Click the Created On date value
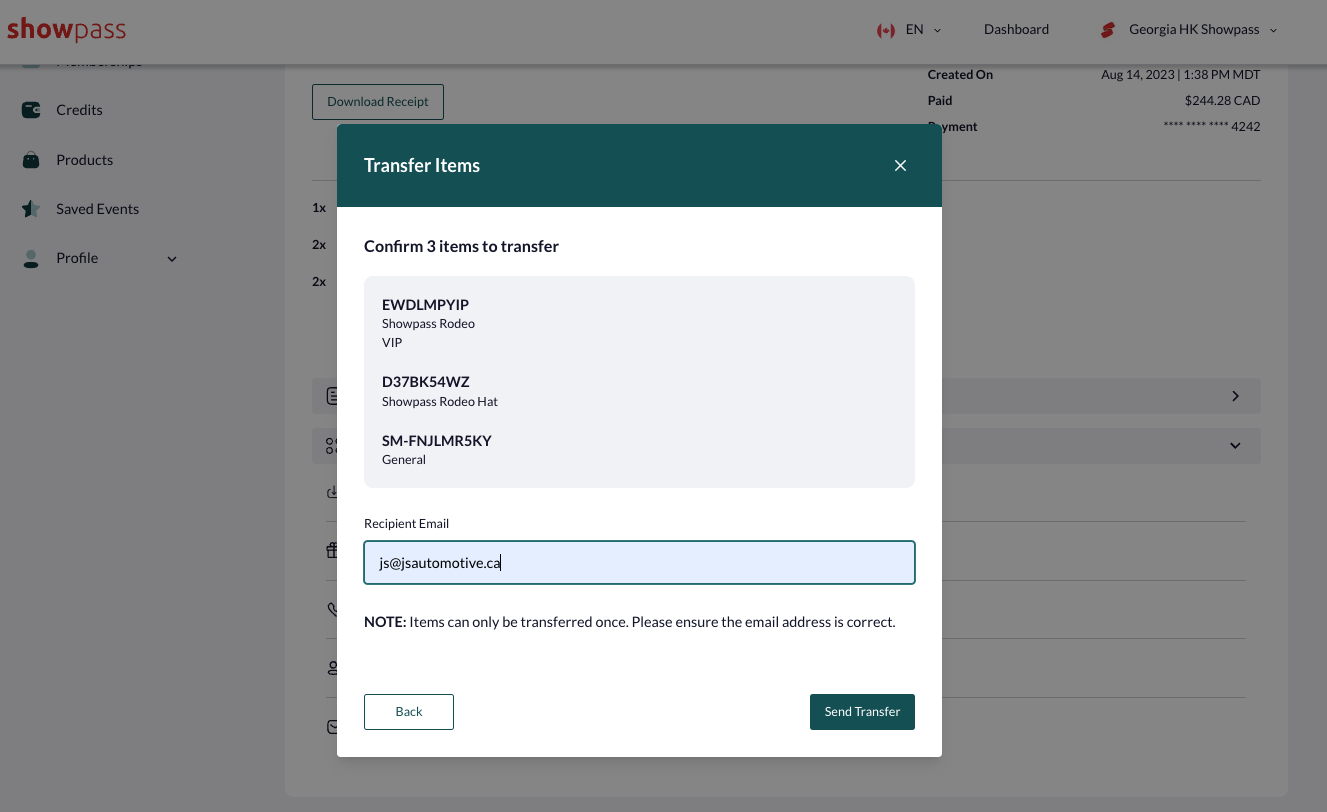This screenshot has width=1327, height=812. (x=1181, y=75)
